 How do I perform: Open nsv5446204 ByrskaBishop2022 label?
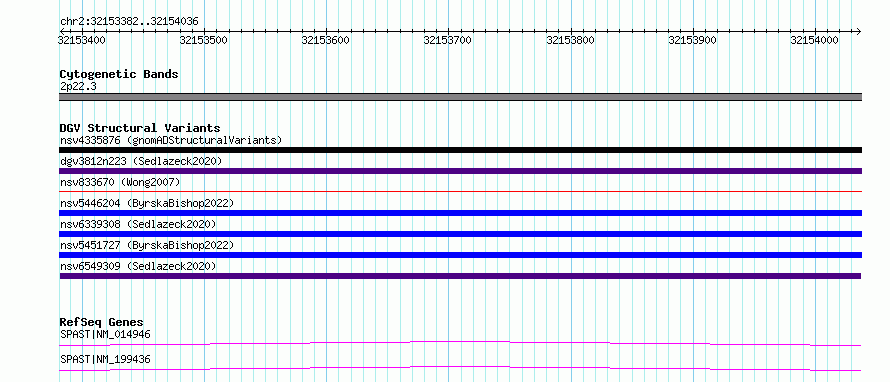(x=146, y=203)
